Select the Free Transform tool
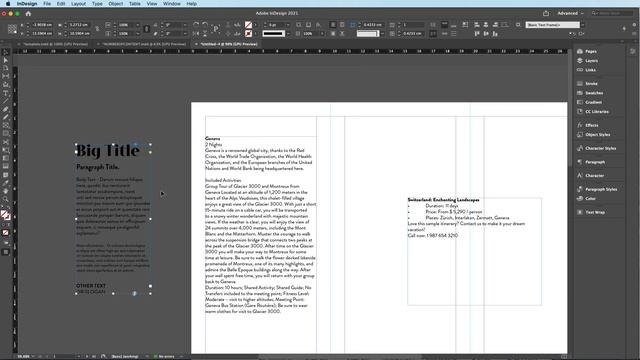This screenshot has width=640, height=360. point(6,150)
